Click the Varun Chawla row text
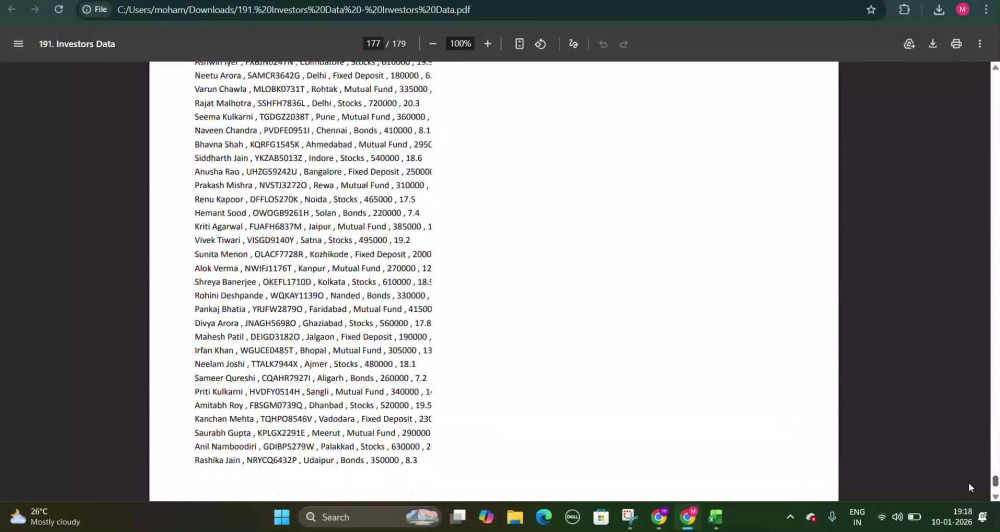This screenshot has width=1000, height=532. 313,89
